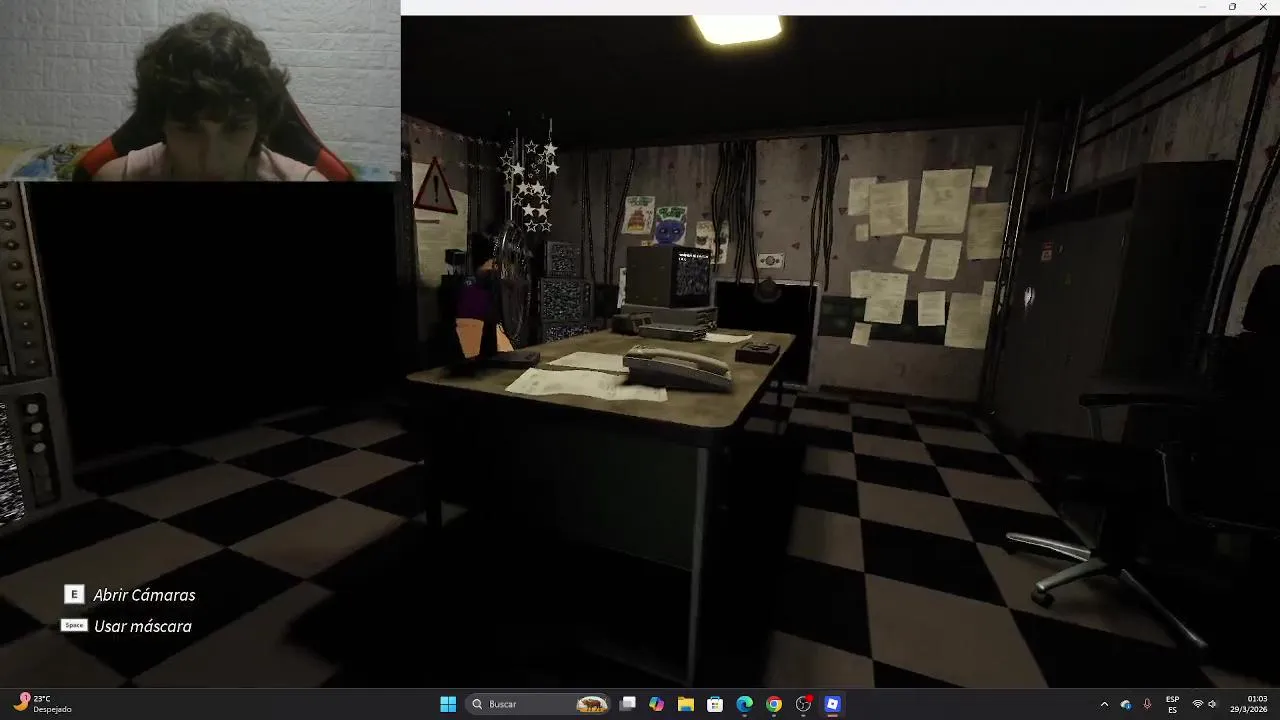Image resolution: width=1280 pixels, height=720 pixels.
Task: Select the Usar máscara prompt
Action: click(x=143, y=626)
